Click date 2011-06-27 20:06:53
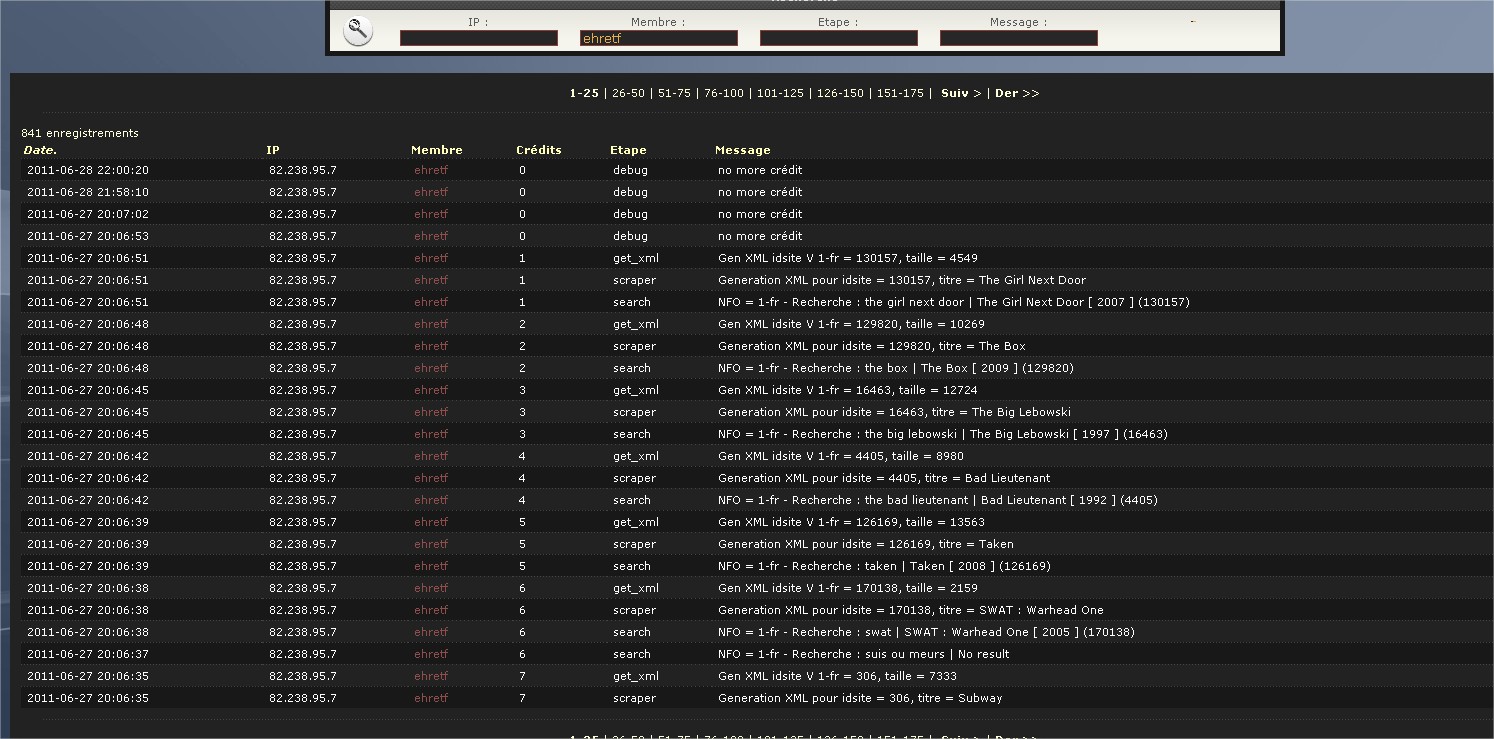Viewport: 1494px width, 739px height. (x=88, y=236)
